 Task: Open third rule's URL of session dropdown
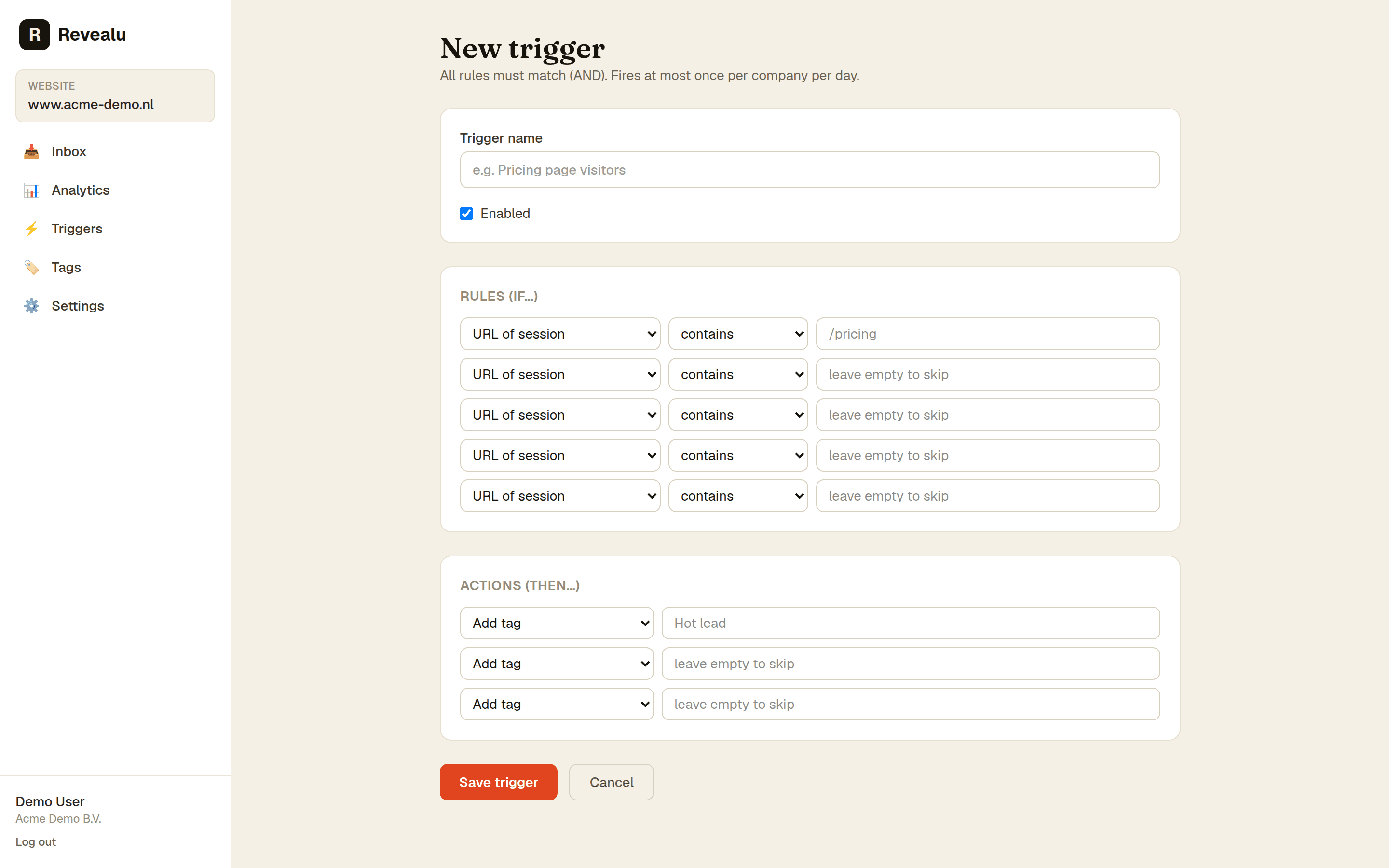click(x=560, y=415)
